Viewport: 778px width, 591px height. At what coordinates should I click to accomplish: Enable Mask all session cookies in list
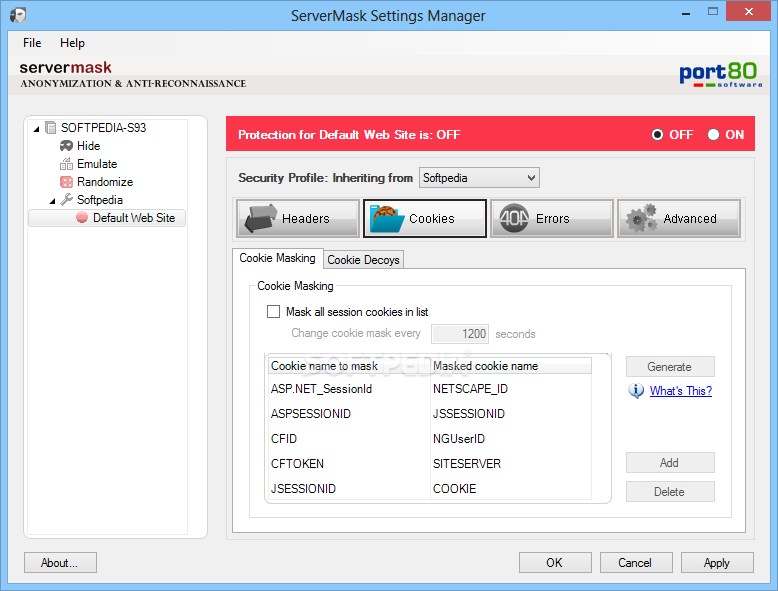273,312
